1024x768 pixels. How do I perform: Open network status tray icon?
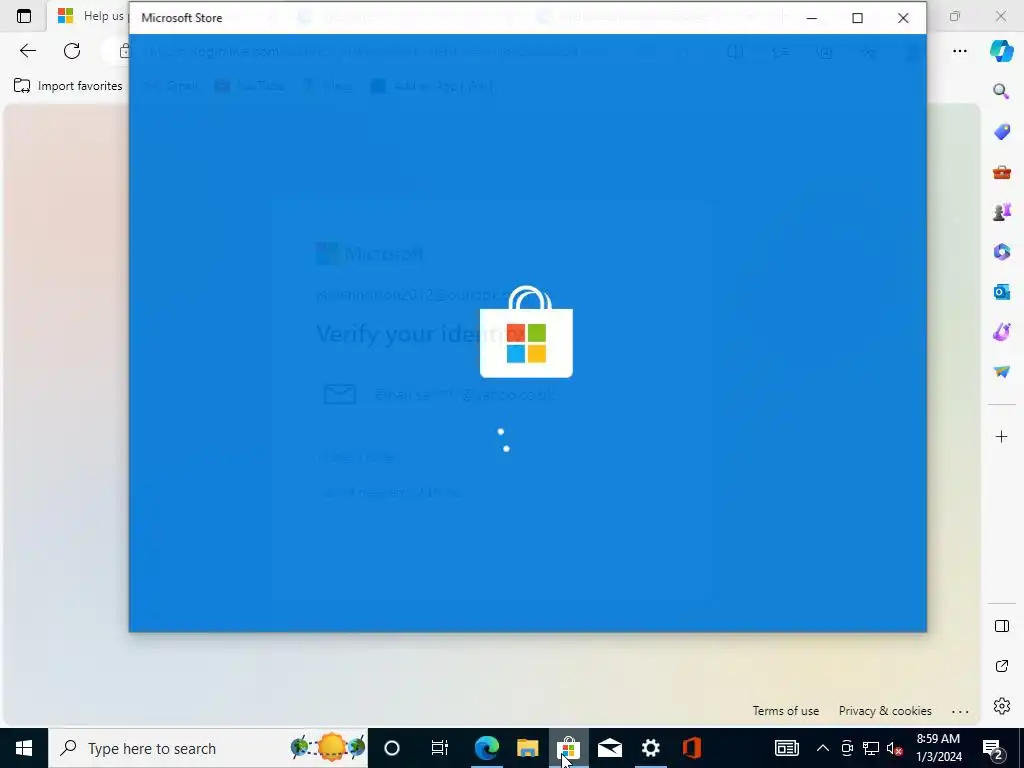[x=871, y=748]
